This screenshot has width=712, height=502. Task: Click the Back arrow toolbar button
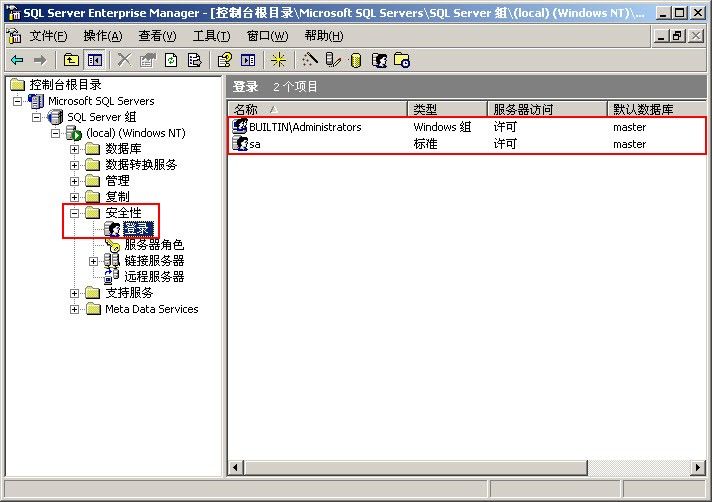tap(17, 60)
